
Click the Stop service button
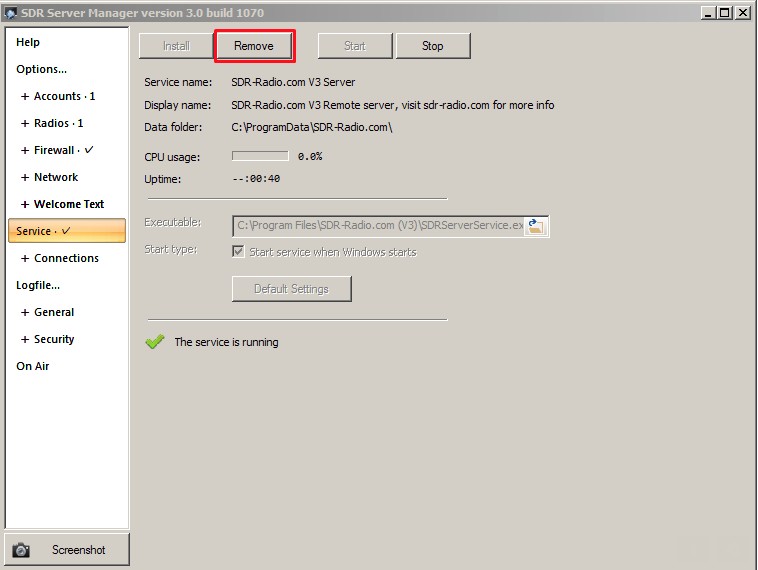pyautogui.click(x=433, y=46)
